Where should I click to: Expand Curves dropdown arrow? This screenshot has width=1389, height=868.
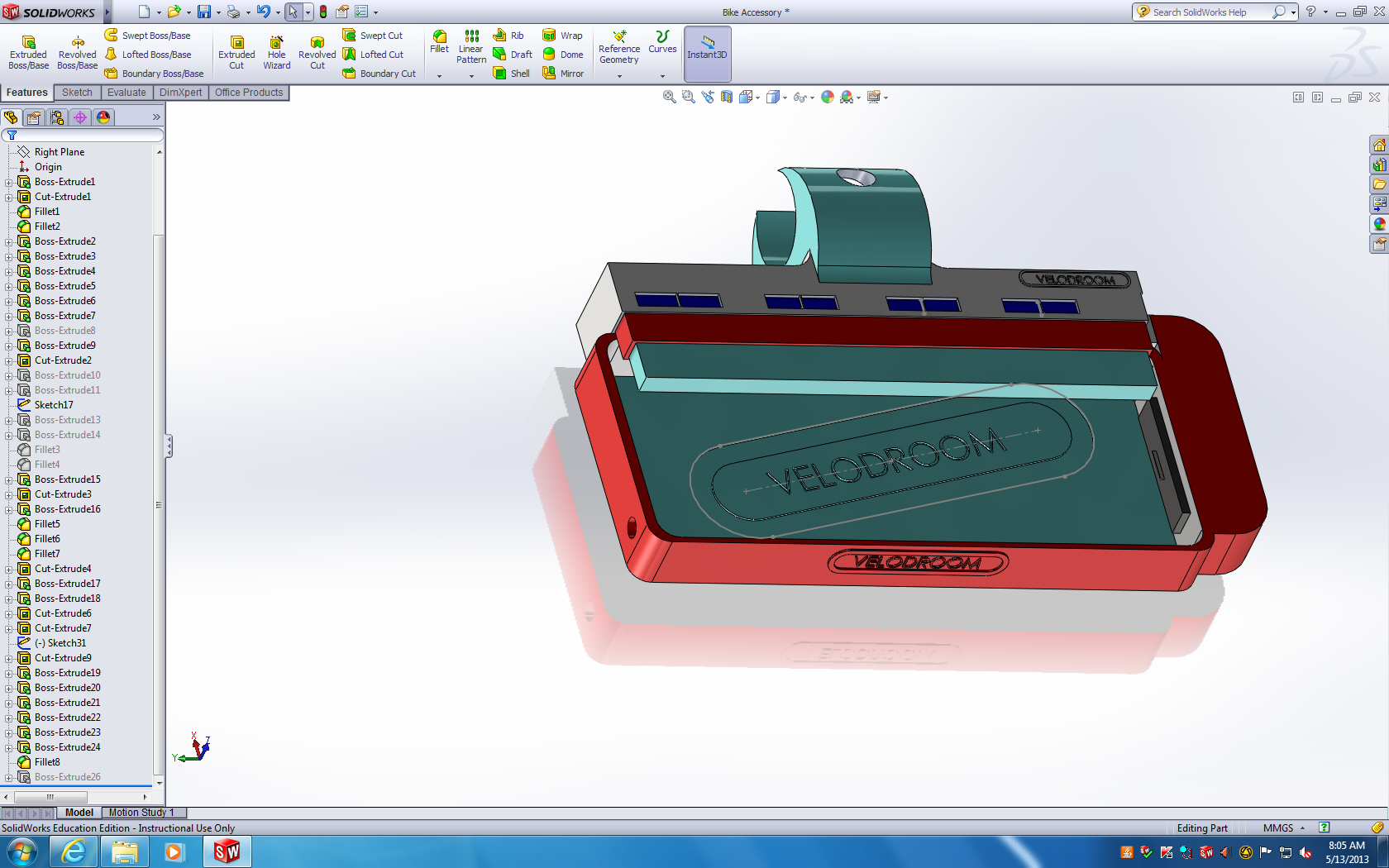pyautogui.click(x=662, y=76)
